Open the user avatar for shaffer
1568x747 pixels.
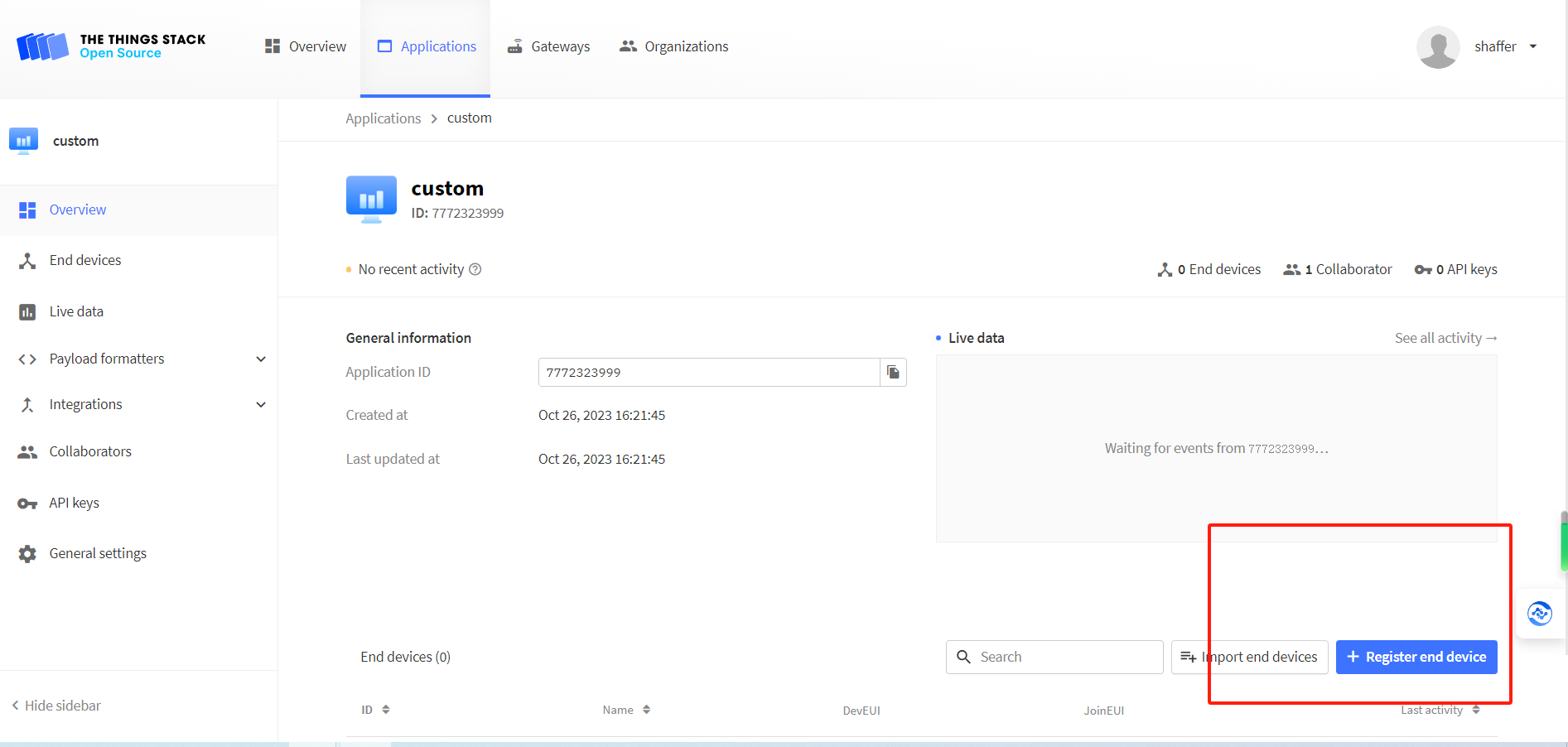[1438, 47]
